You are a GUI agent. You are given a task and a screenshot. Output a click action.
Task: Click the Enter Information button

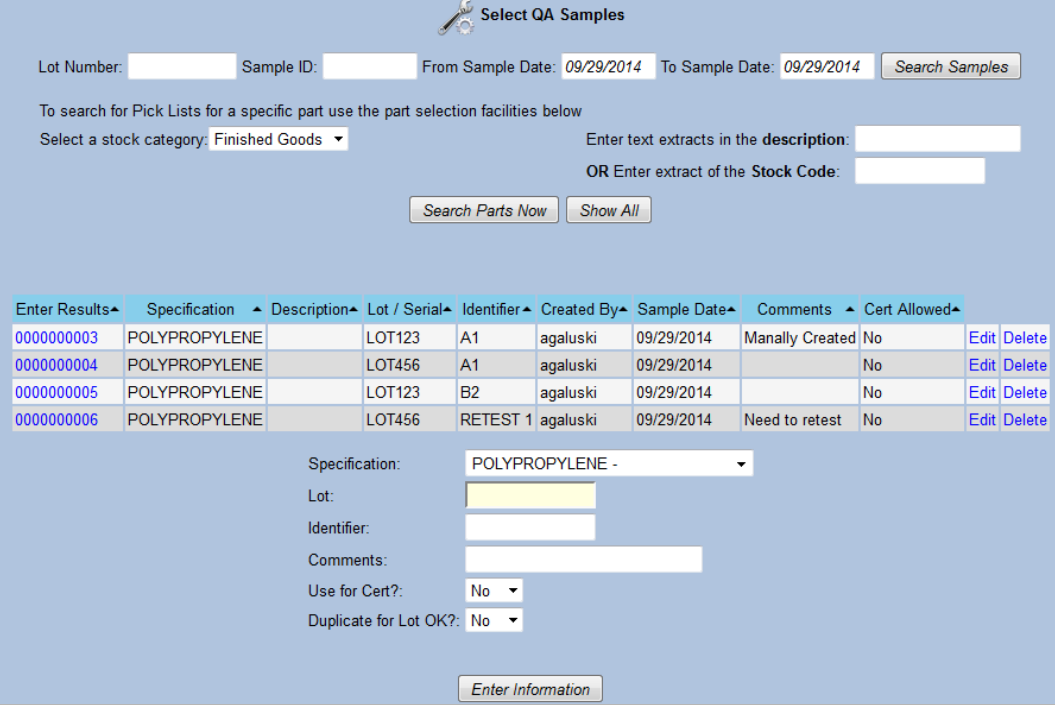529,688
